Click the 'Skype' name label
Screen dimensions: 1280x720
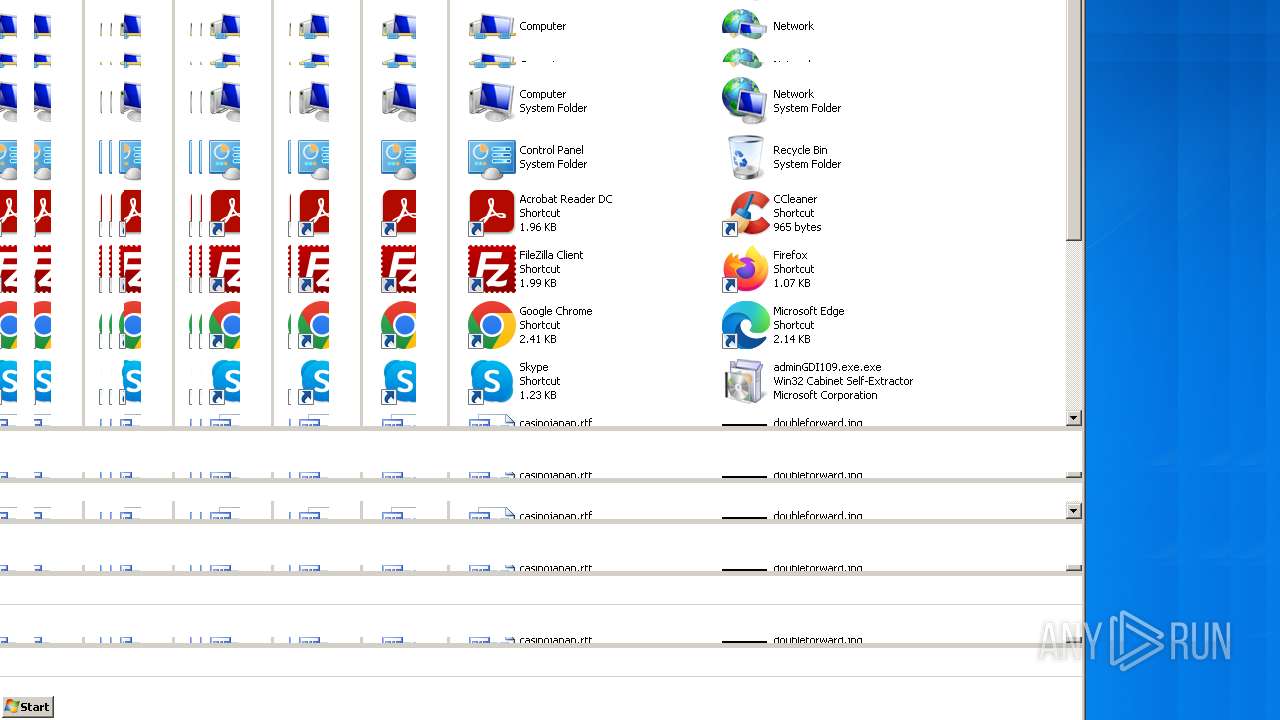click(534, 367)
